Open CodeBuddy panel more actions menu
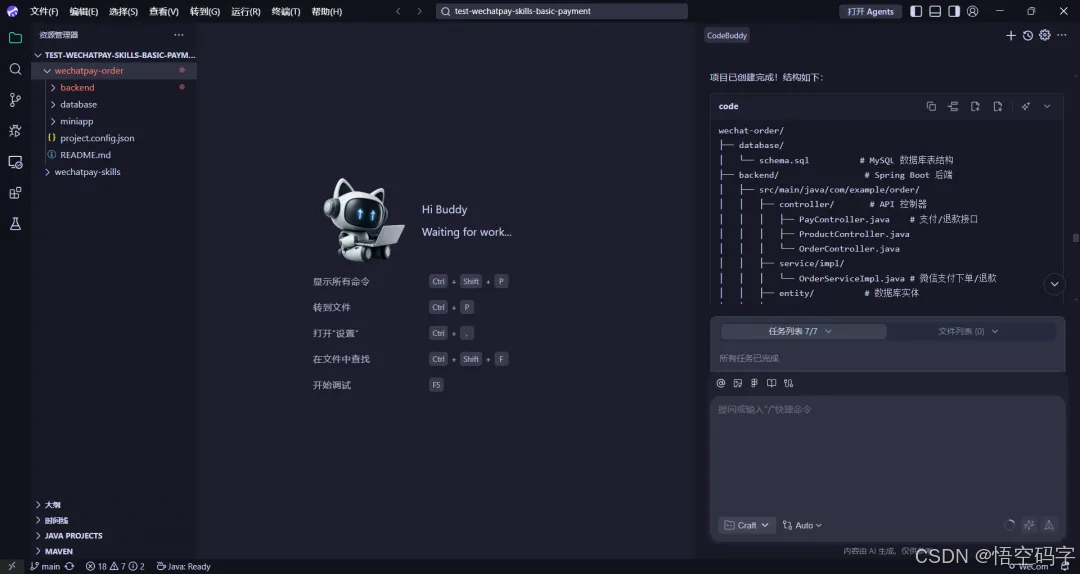 click(x=1062, y=35)
